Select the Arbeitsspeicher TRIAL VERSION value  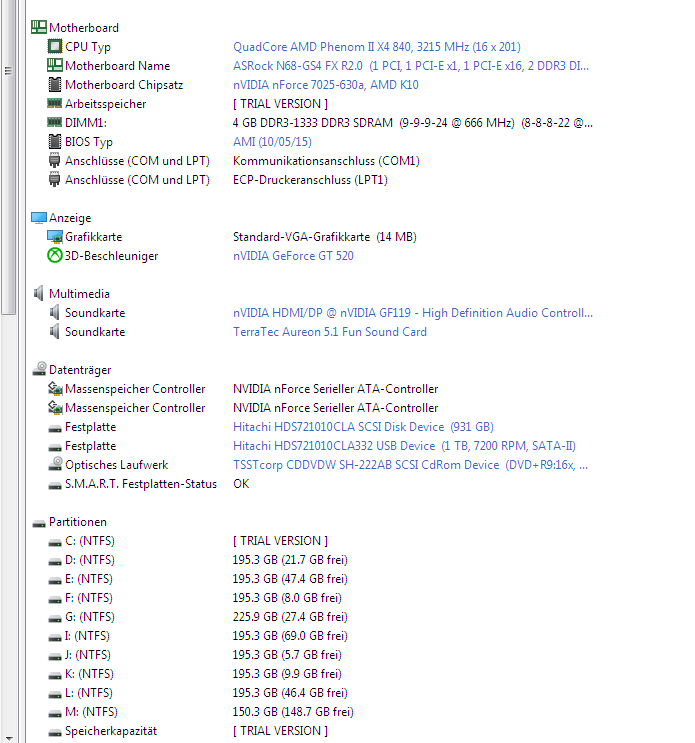pyautogui.click(x=280, y=103)
